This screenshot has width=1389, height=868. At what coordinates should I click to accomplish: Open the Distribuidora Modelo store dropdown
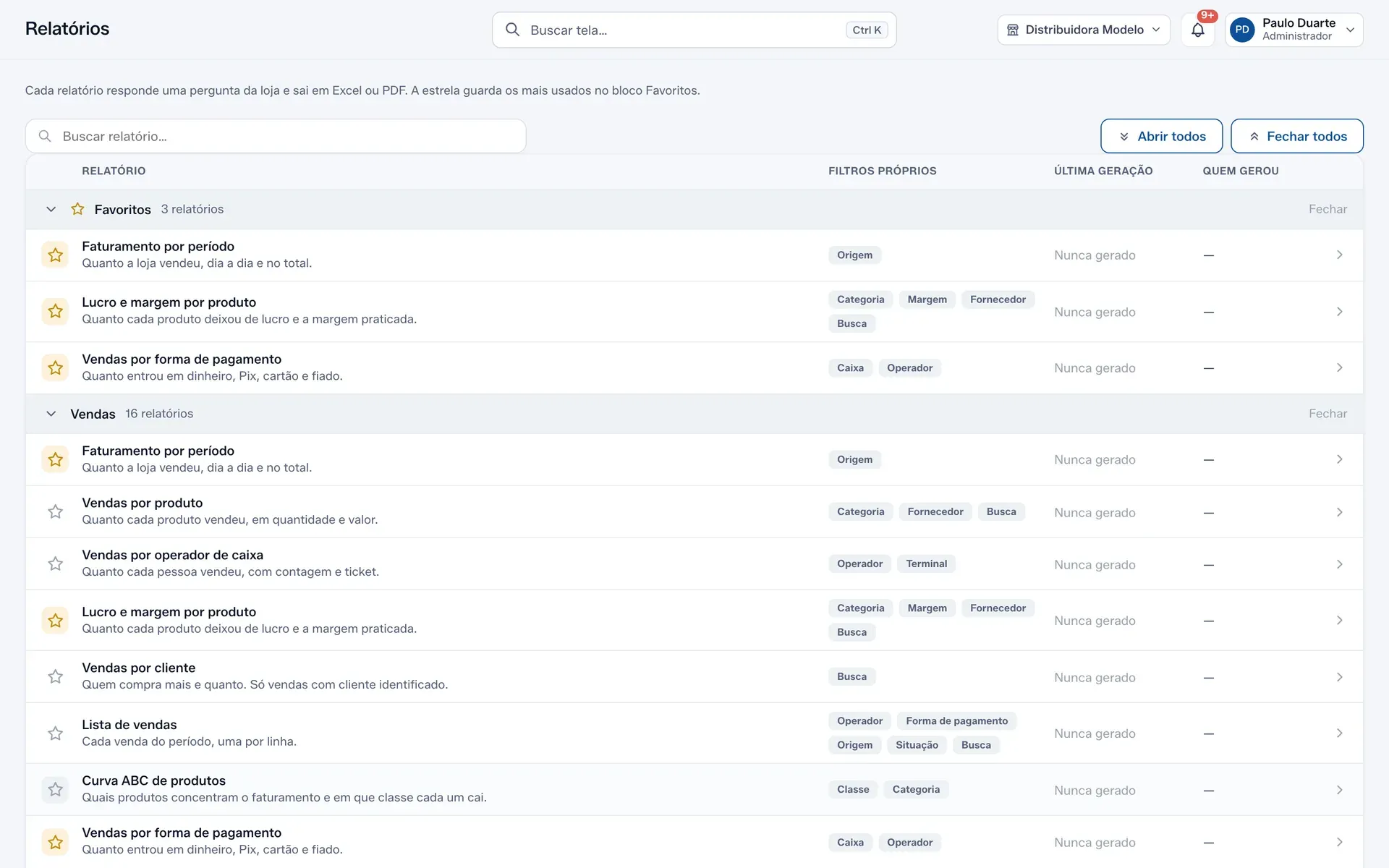coord(1083,30)
